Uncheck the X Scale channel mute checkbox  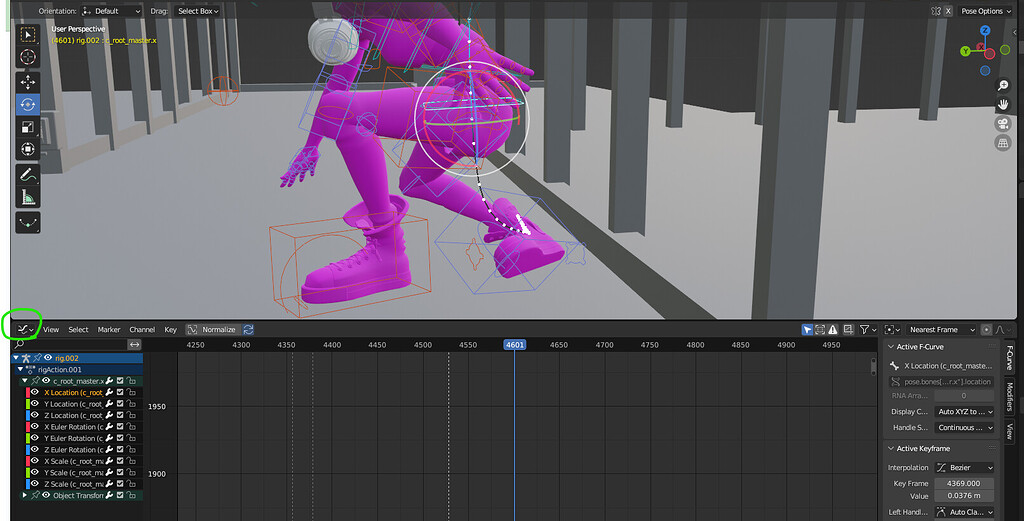pos(120,461)
